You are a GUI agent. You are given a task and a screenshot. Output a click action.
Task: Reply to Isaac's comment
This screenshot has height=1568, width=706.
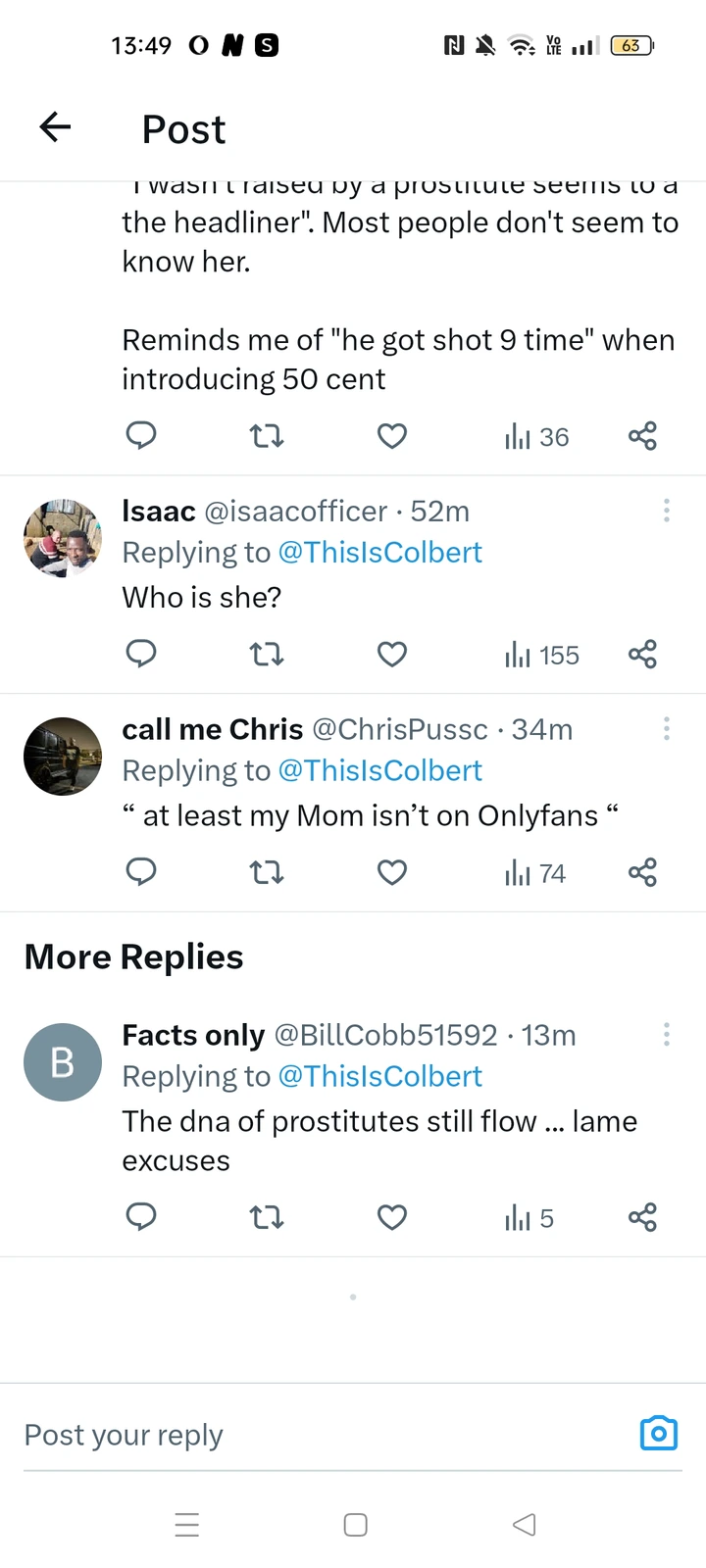pyautogui.click(x=141, y=654)
